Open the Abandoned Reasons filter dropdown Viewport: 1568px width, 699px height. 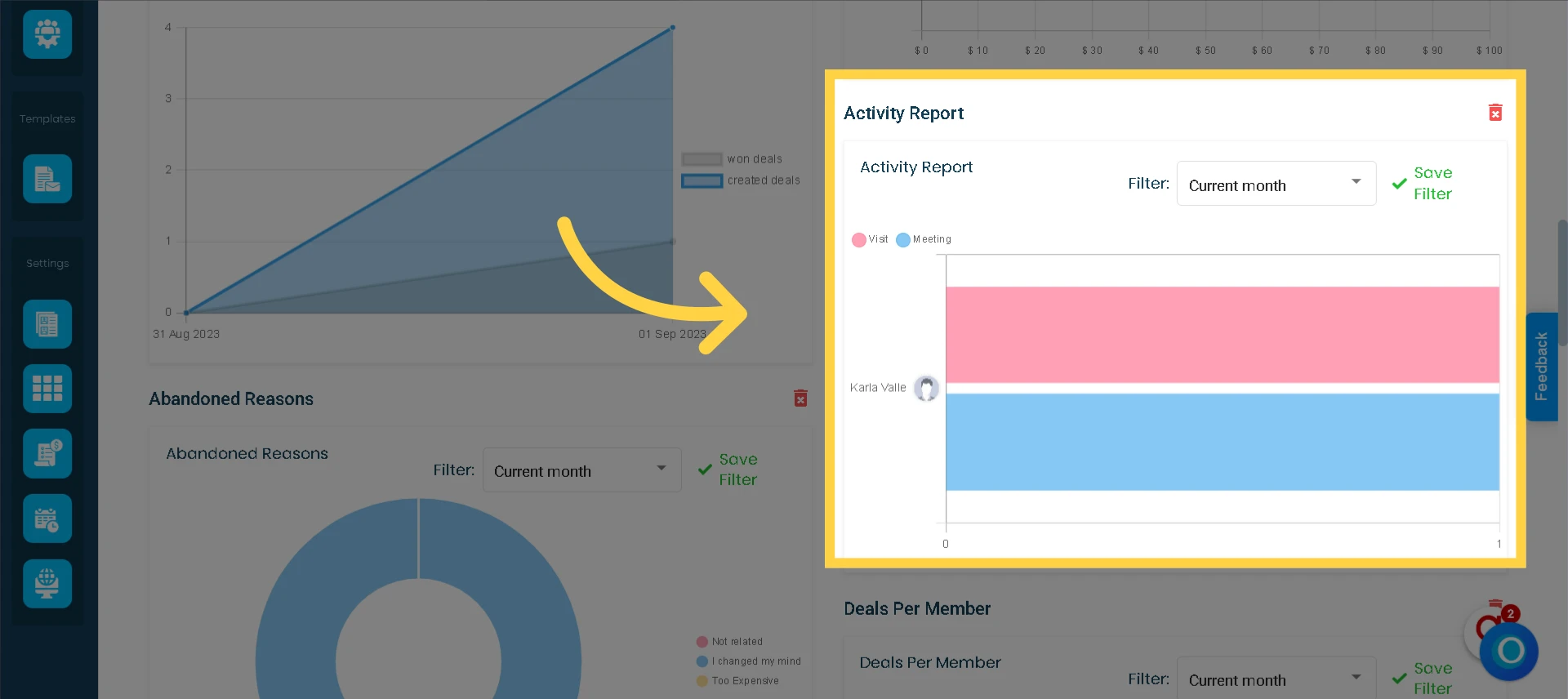pos(582,470)
